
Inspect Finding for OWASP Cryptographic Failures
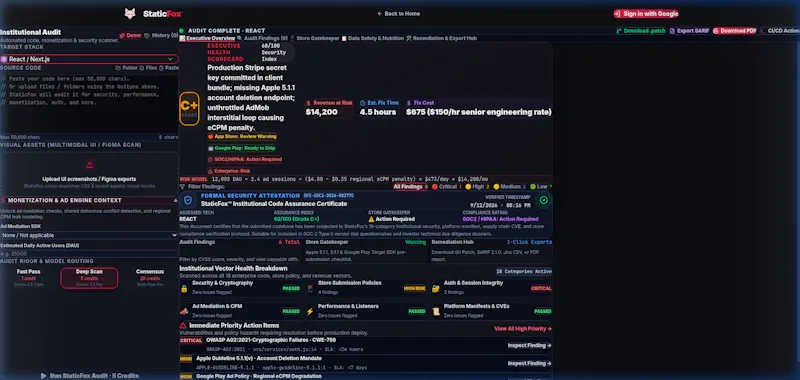(530, 345)
